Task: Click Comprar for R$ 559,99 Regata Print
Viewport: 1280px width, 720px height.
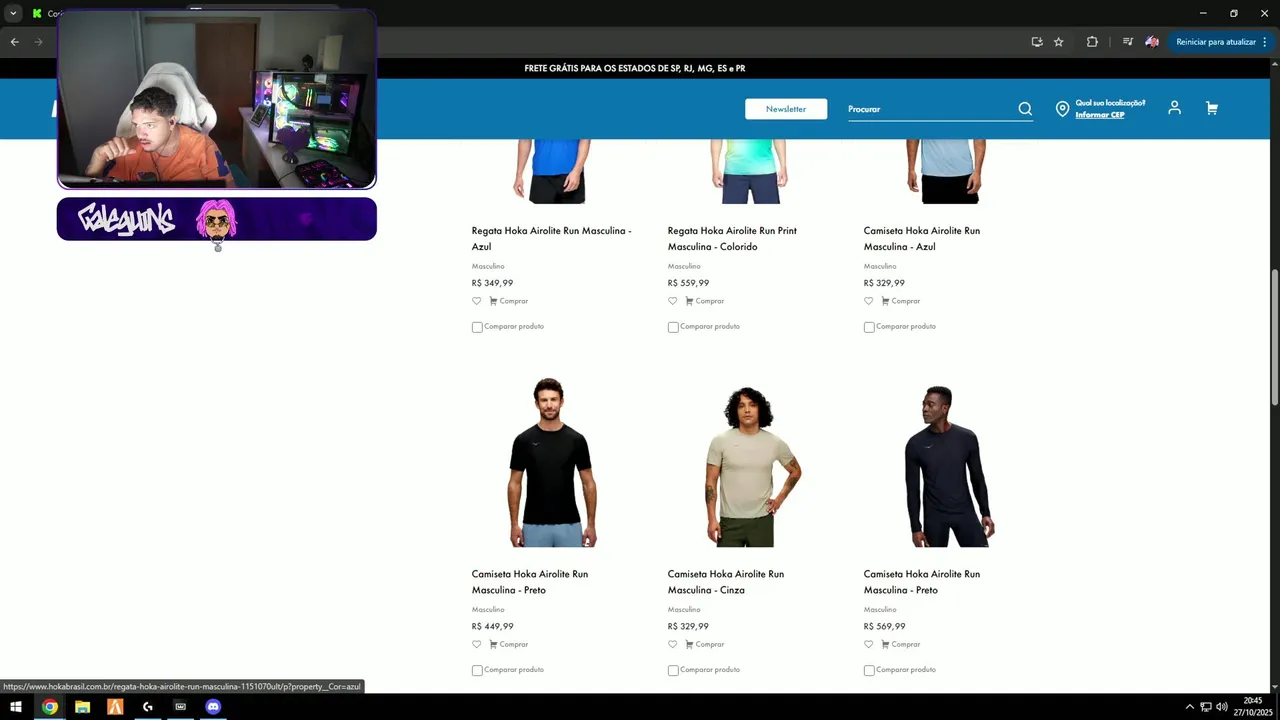Action: point(710,301)
